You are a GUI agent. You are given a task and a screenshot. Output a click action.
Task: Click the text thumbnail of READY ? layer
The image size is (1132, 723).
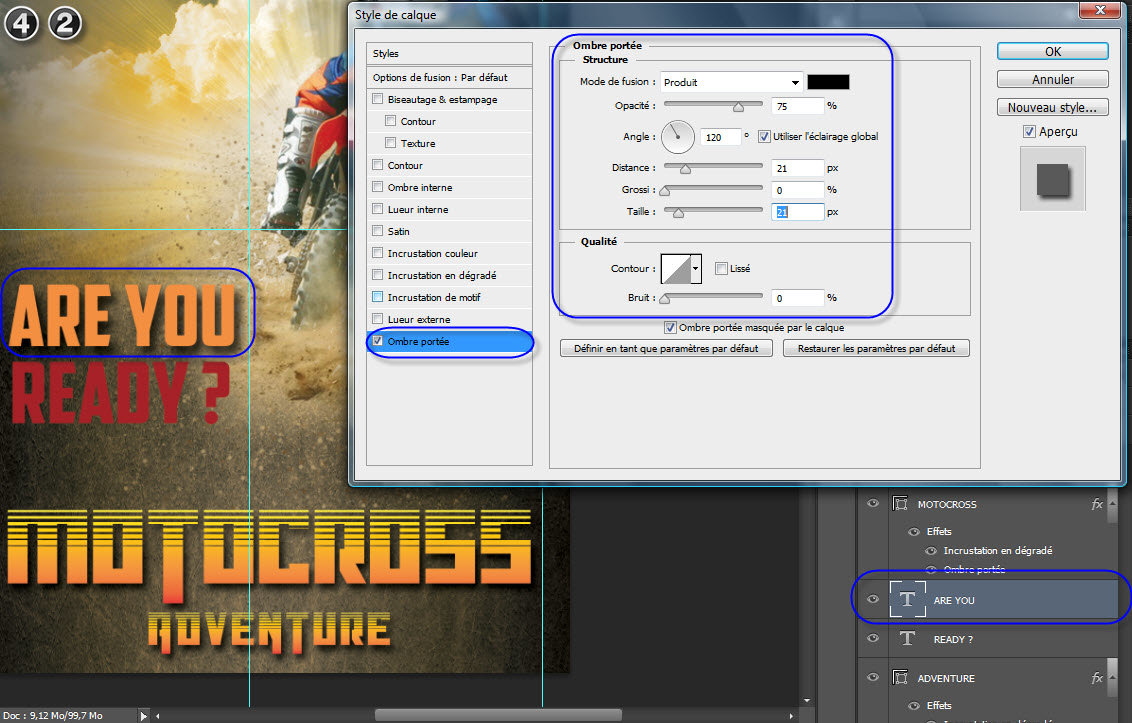point(907,639)
